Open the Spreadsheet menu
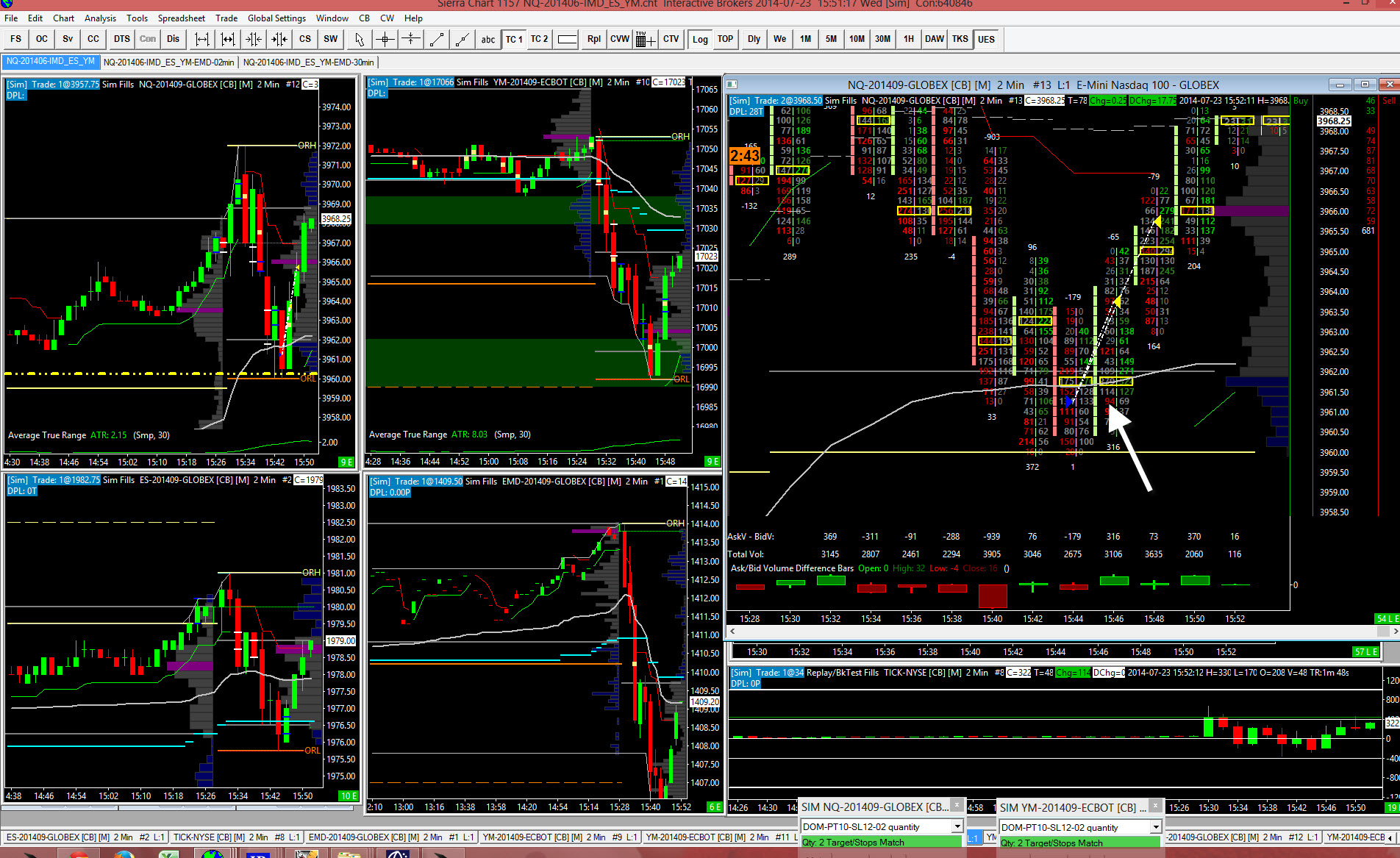Image resolution: width=1400 pixels, height=858 pixels. click(x=181, y=18)
